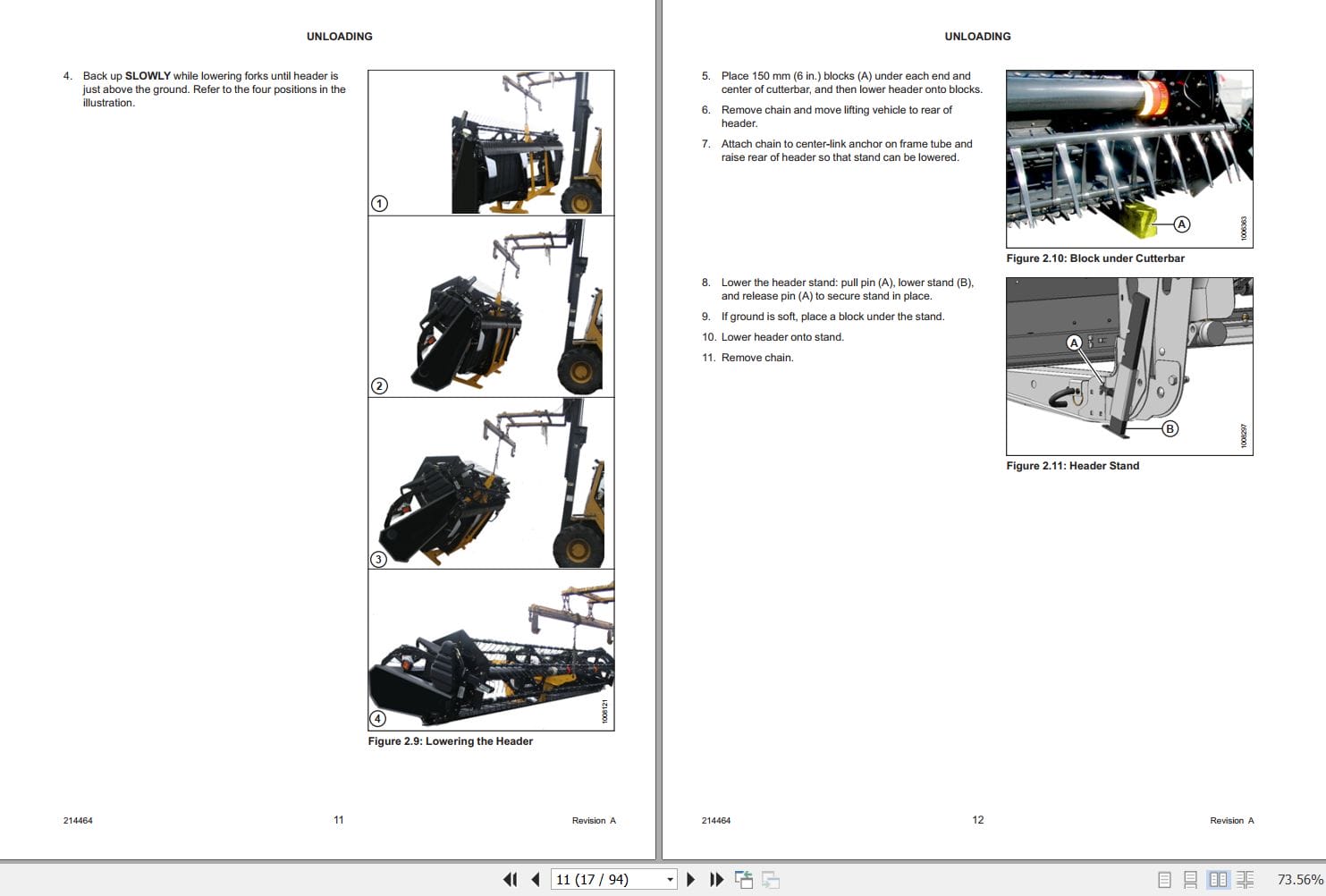Click Figure 2.9 lowering header position 1 image

click(491, 143)
